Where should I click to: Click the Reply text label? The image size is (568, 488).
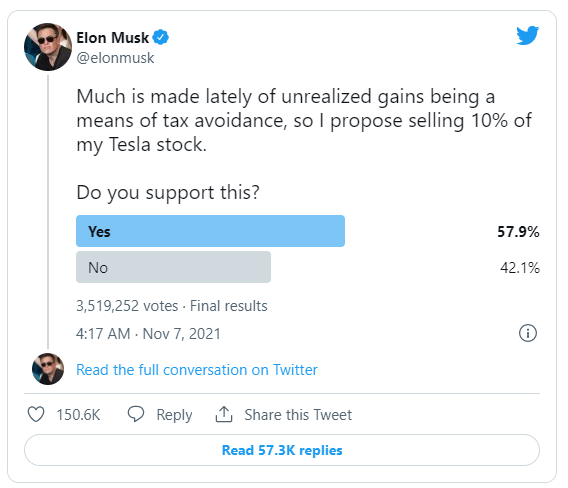[174, 415]
